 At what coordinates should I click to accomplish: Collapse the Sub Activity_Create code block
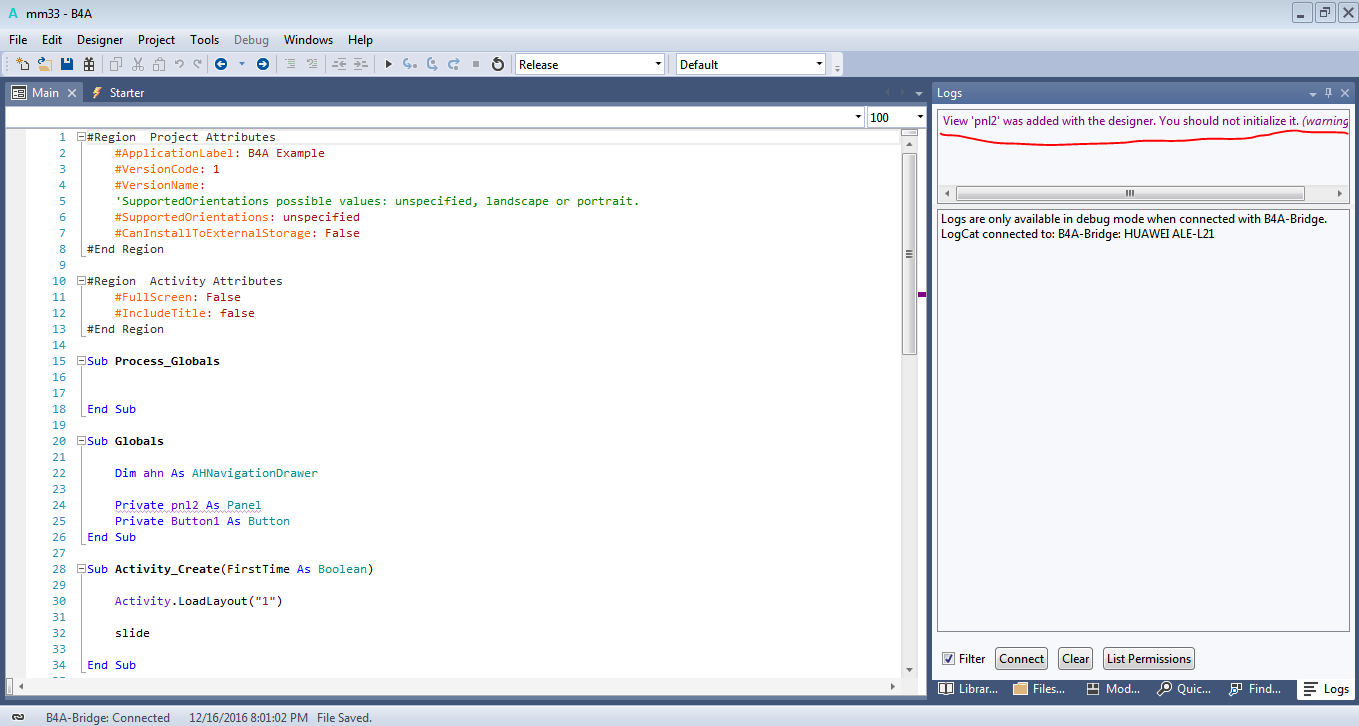[81, 569]
